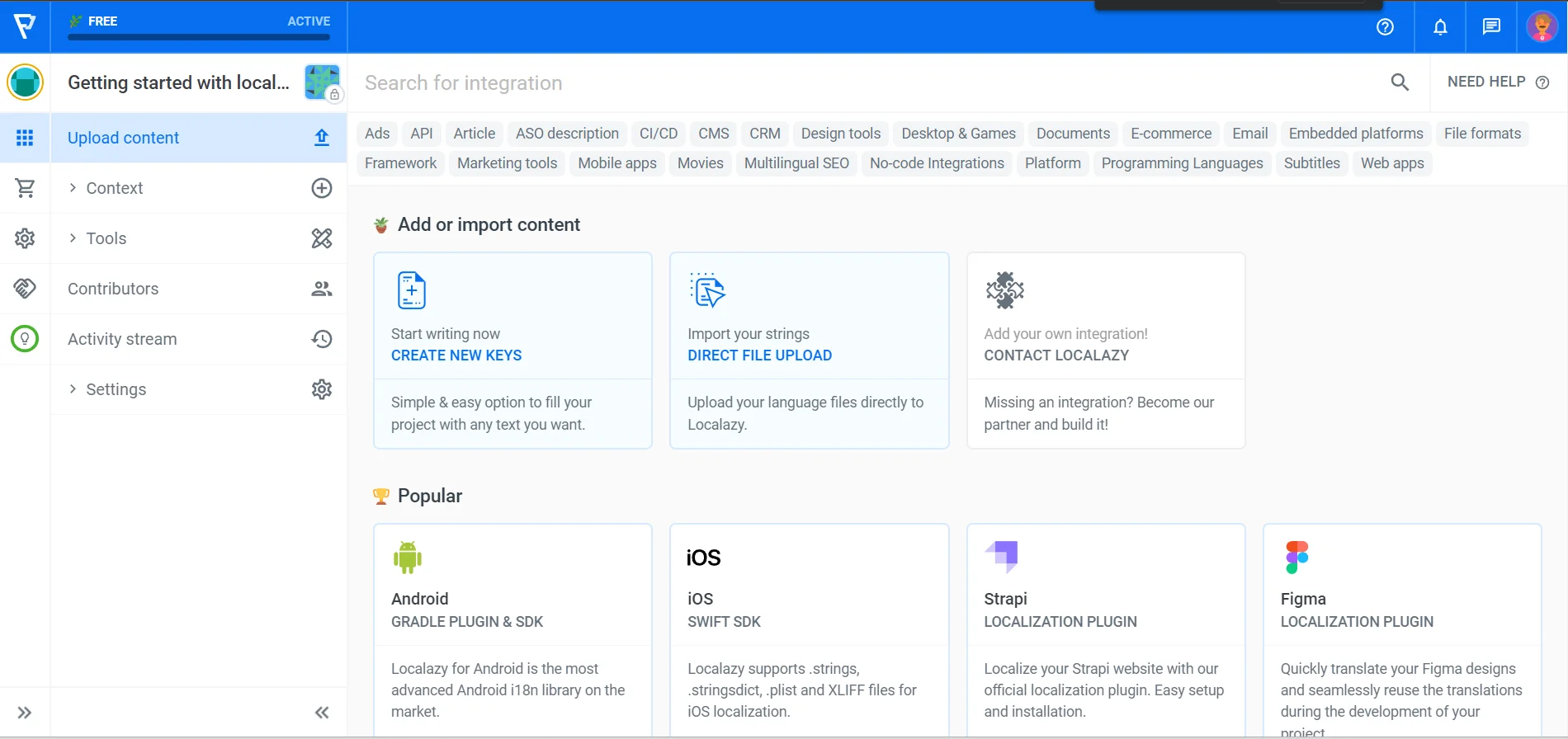Expand the Context section chevron
Image resolution: width=1568 pixels, height=739 pixels.
73,188
